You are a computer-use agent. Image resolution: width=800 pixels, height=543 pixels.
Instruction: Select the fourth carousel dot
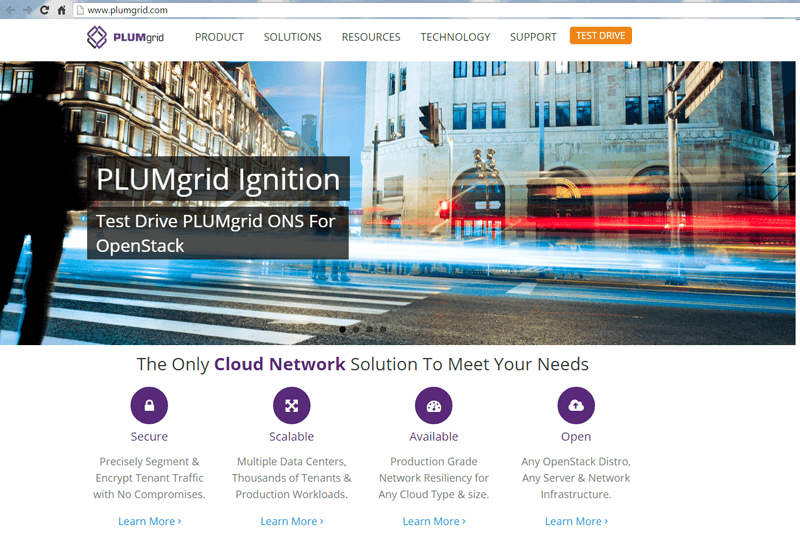(x=383, y=329)
